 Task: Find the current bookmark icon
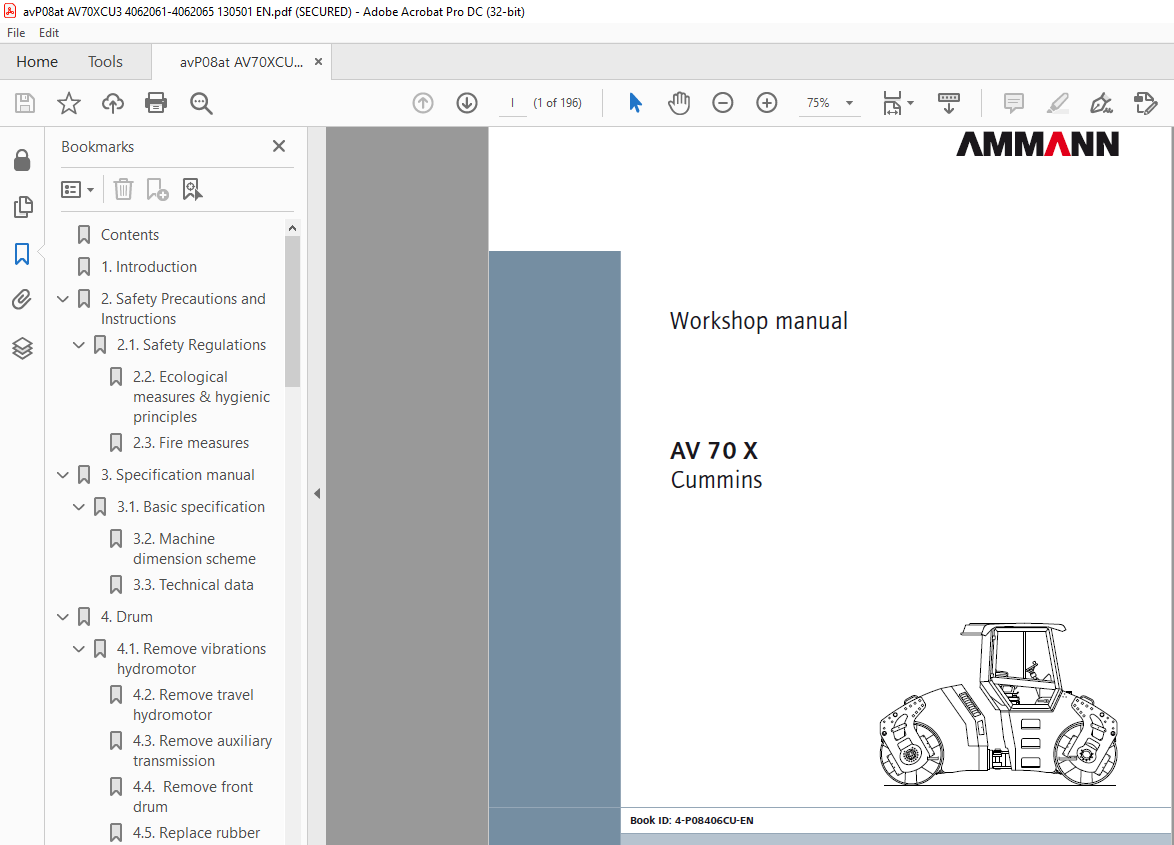pos(192,189)
